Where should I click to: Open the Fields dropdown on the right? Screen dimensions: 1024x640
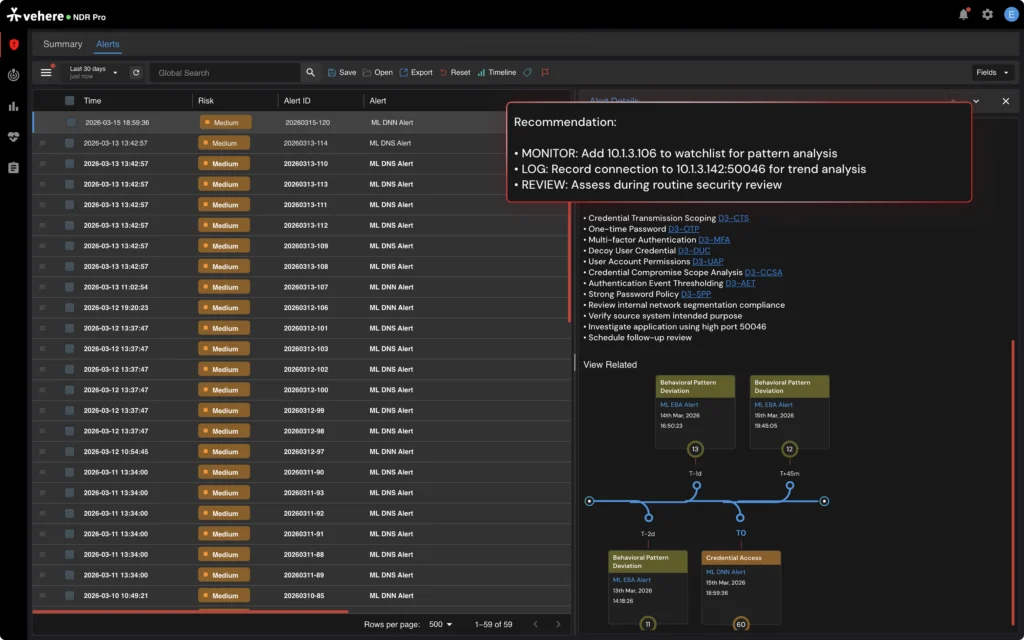pos(991,72)
